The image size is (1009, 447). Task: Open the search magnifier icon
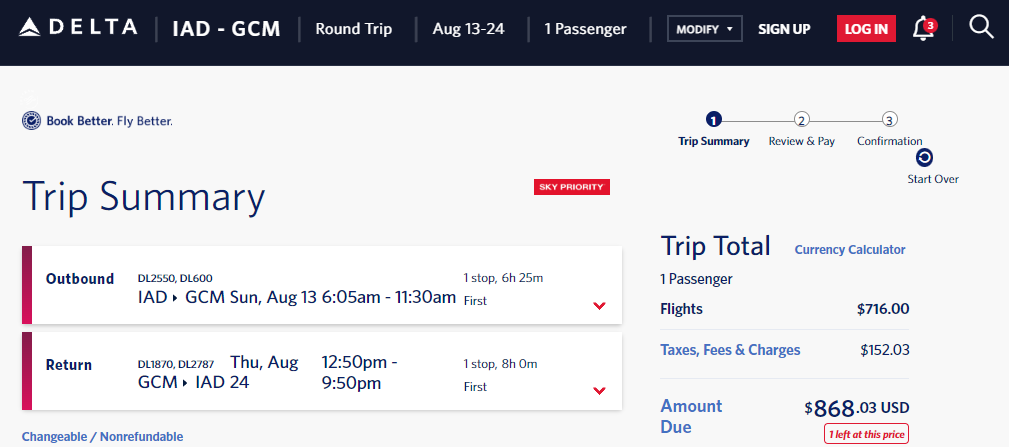pos(981,27)
